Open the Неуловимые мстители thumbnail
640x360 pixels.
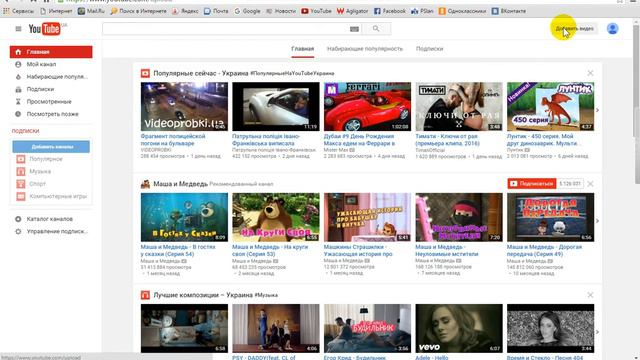pyautogui.click(x=459, y=217)
